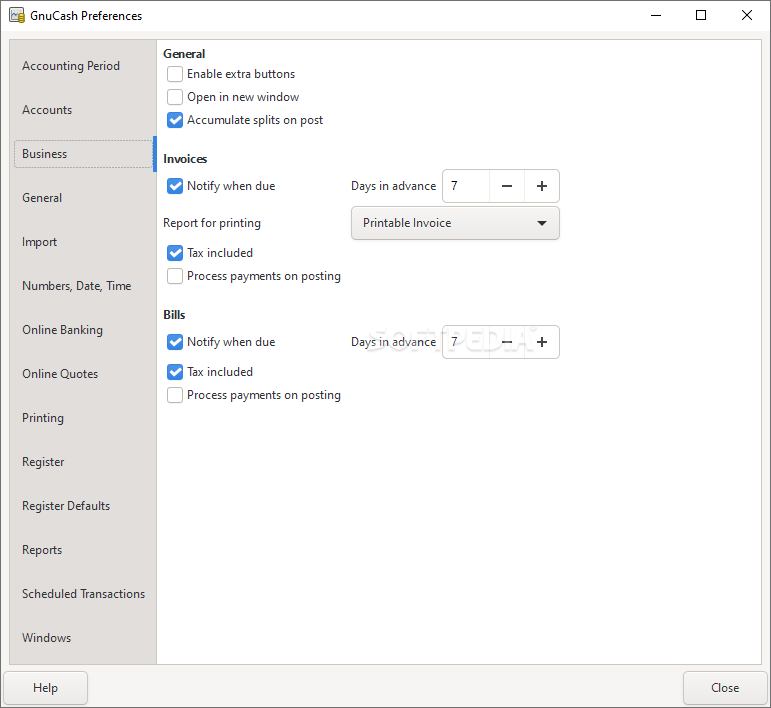Viewport: 771px width, 708px height.
Task: Click Bills days in advance input field
Action: click(466, 342)
